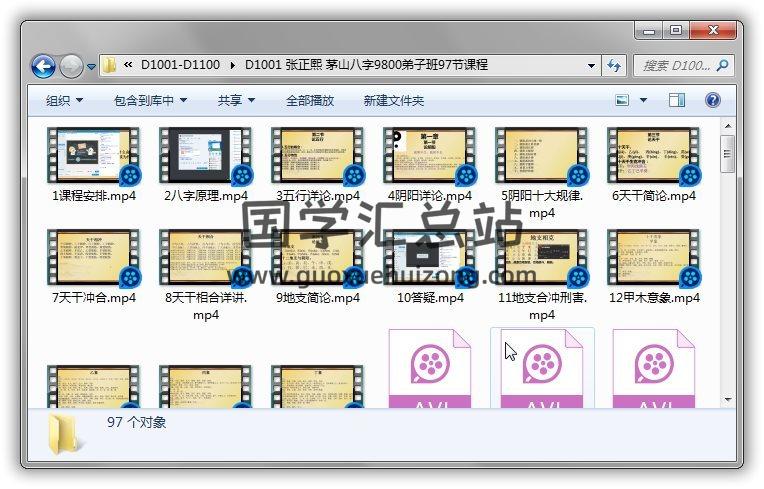The height and width of the screenshot is (489, 764).
Task: Open Help with the question mark icon
Action: (x=712, y=100)
